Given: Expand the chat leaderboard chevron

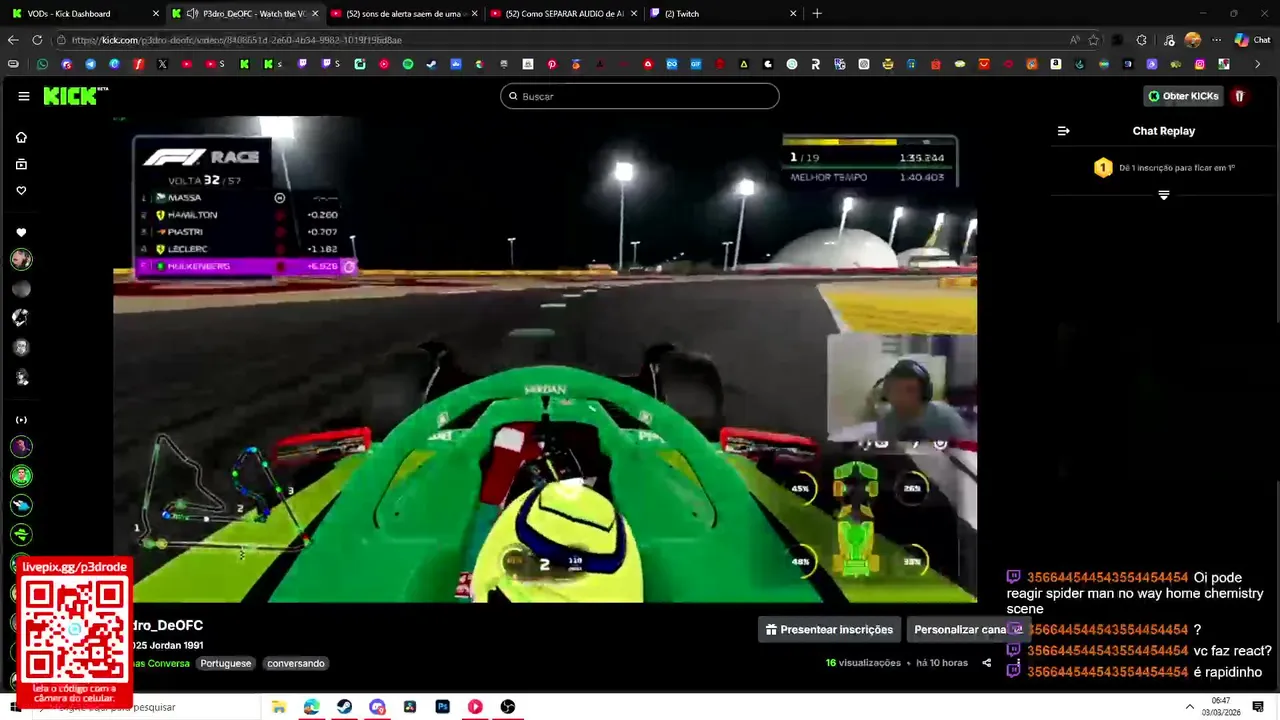Looking at the screenshot, I should coord(1164,195).
